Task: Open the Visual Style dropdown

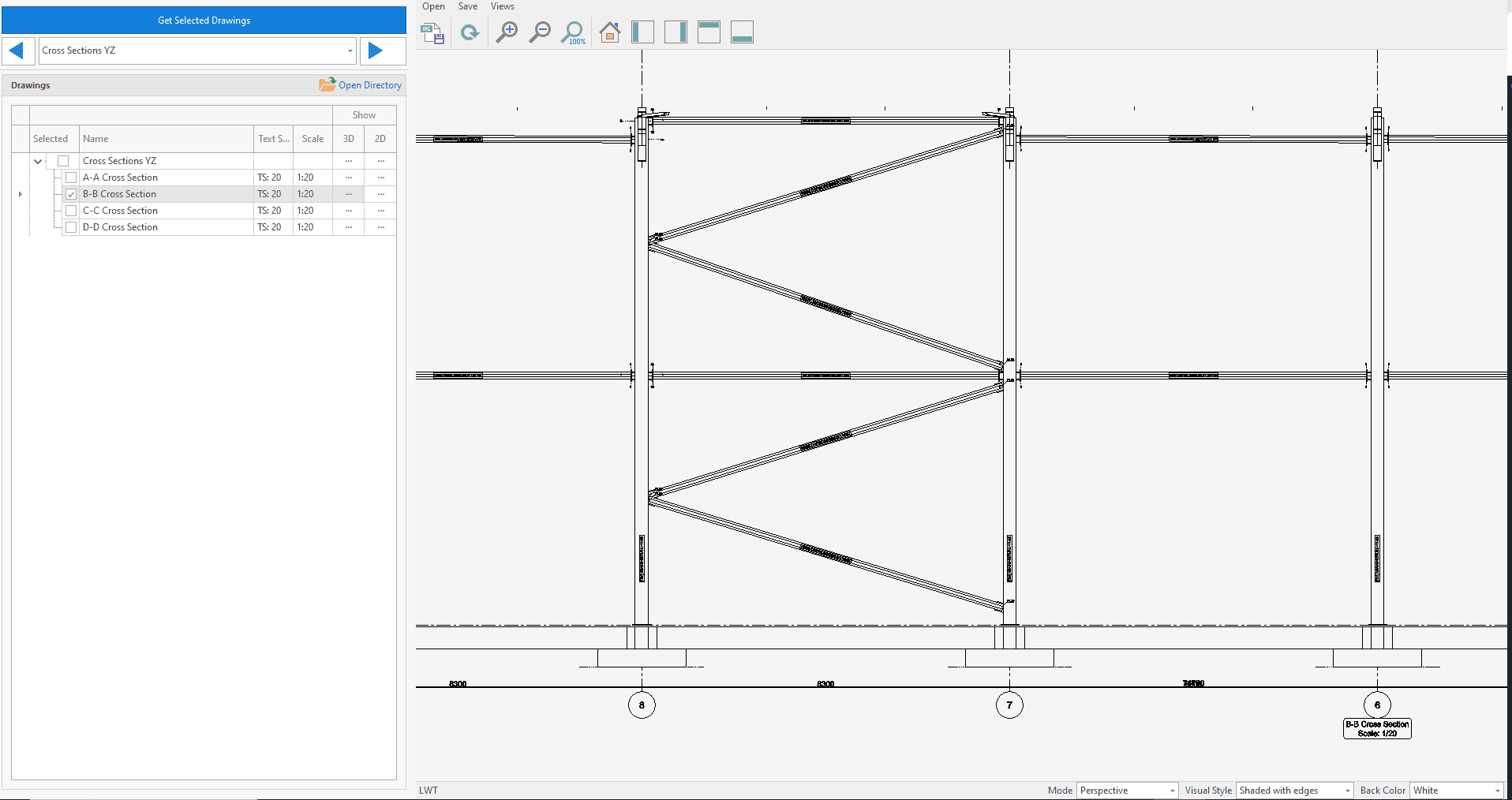Action: coord(1294,791)
